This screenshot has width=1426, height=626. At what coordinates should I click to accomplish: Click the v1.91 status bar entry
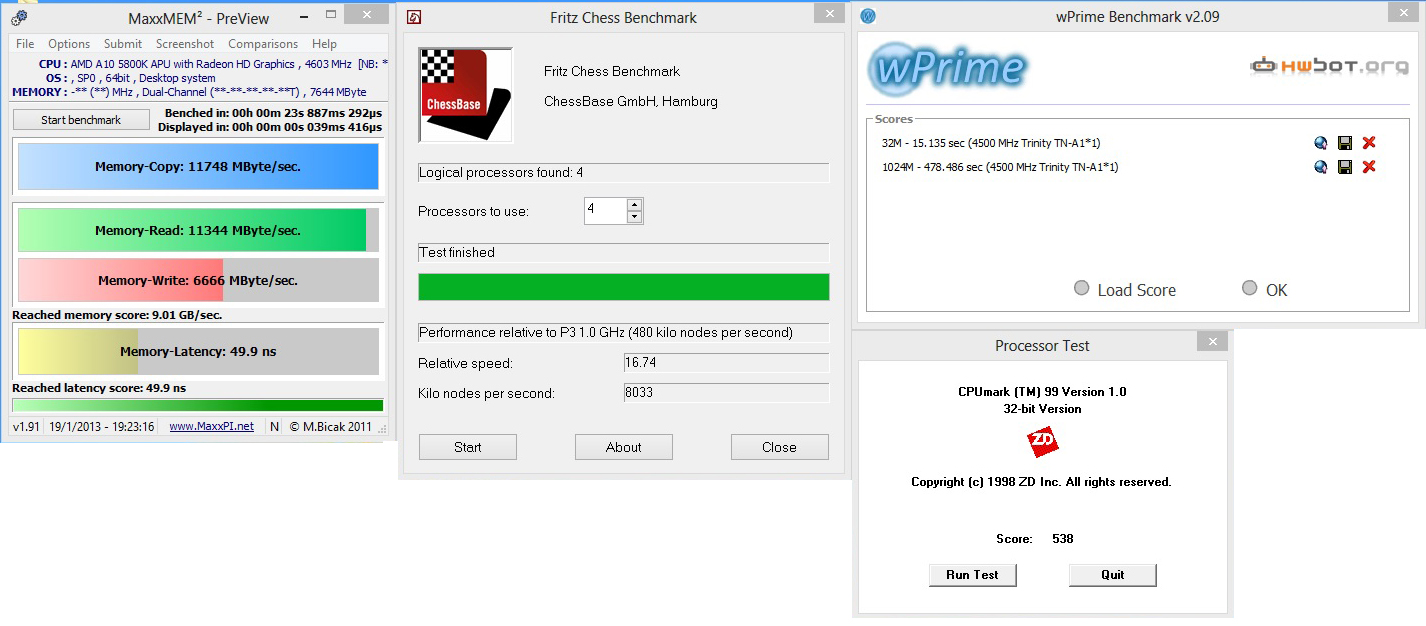point(26,426)
